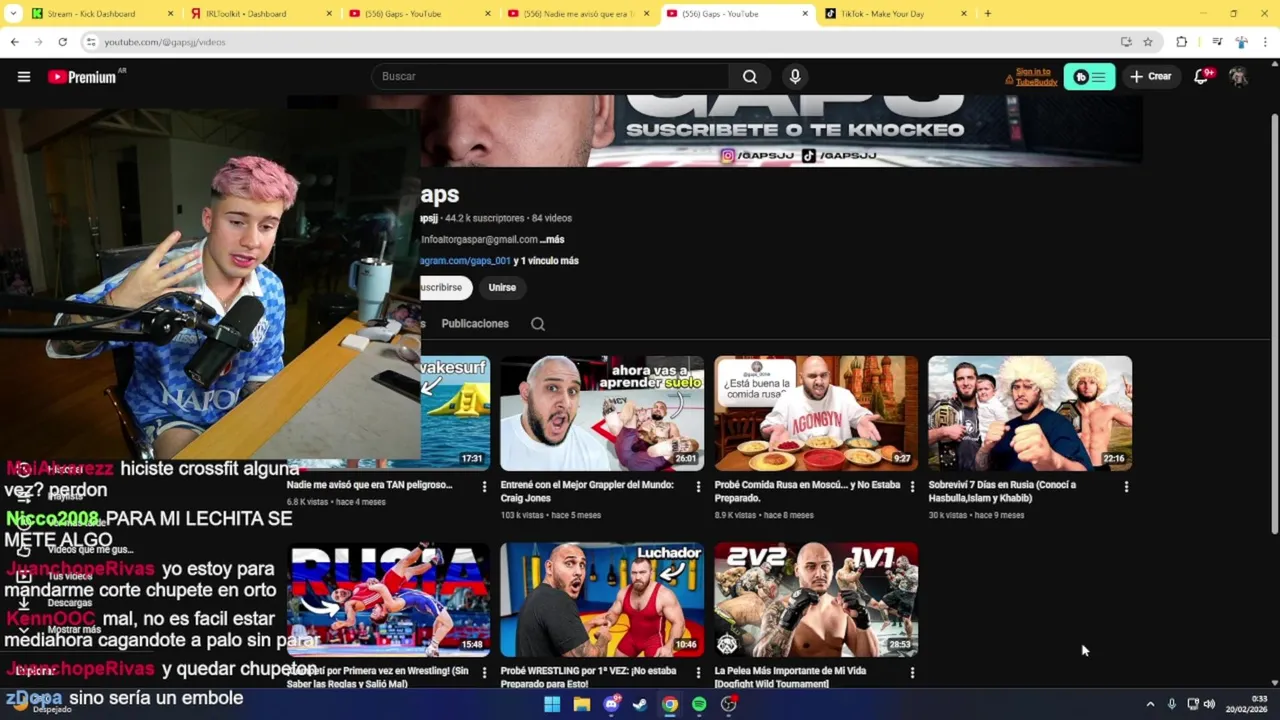This screenshot has width=1280, height=720.
Task: Open RUSIA wrestling video thumbnail
Action: click(x=389, y=599)
